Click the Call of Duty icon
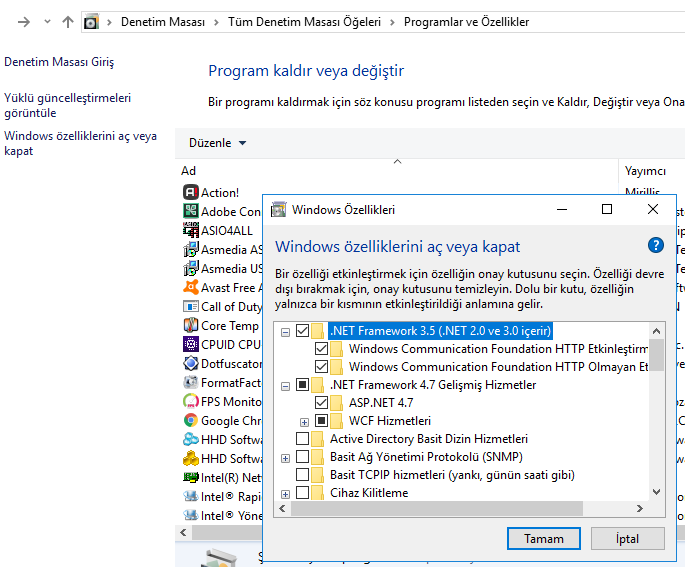This screenshot has height=567, width=685. (190, 306)
